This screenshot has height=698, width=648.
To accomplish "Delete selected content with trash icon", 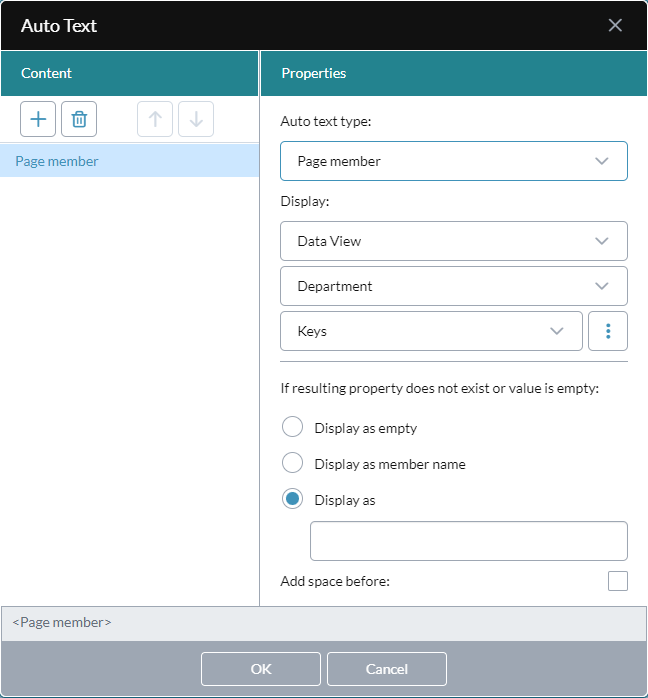I will point(79,119).
